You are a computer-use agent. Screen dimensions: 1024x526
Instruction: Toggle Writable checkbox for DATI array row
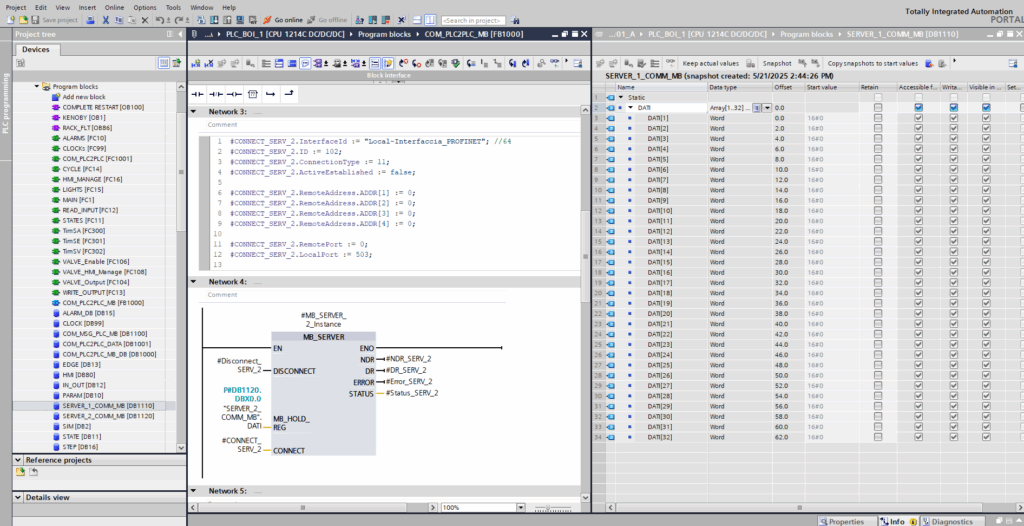[953, 108]
